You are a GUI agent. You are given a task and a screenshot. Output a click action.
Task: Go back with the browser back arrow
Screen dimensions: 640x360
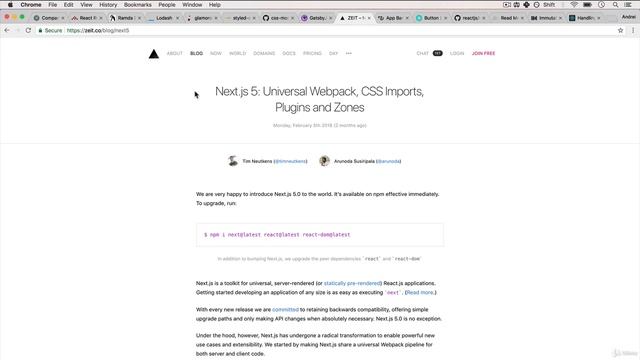click(7, 30)
